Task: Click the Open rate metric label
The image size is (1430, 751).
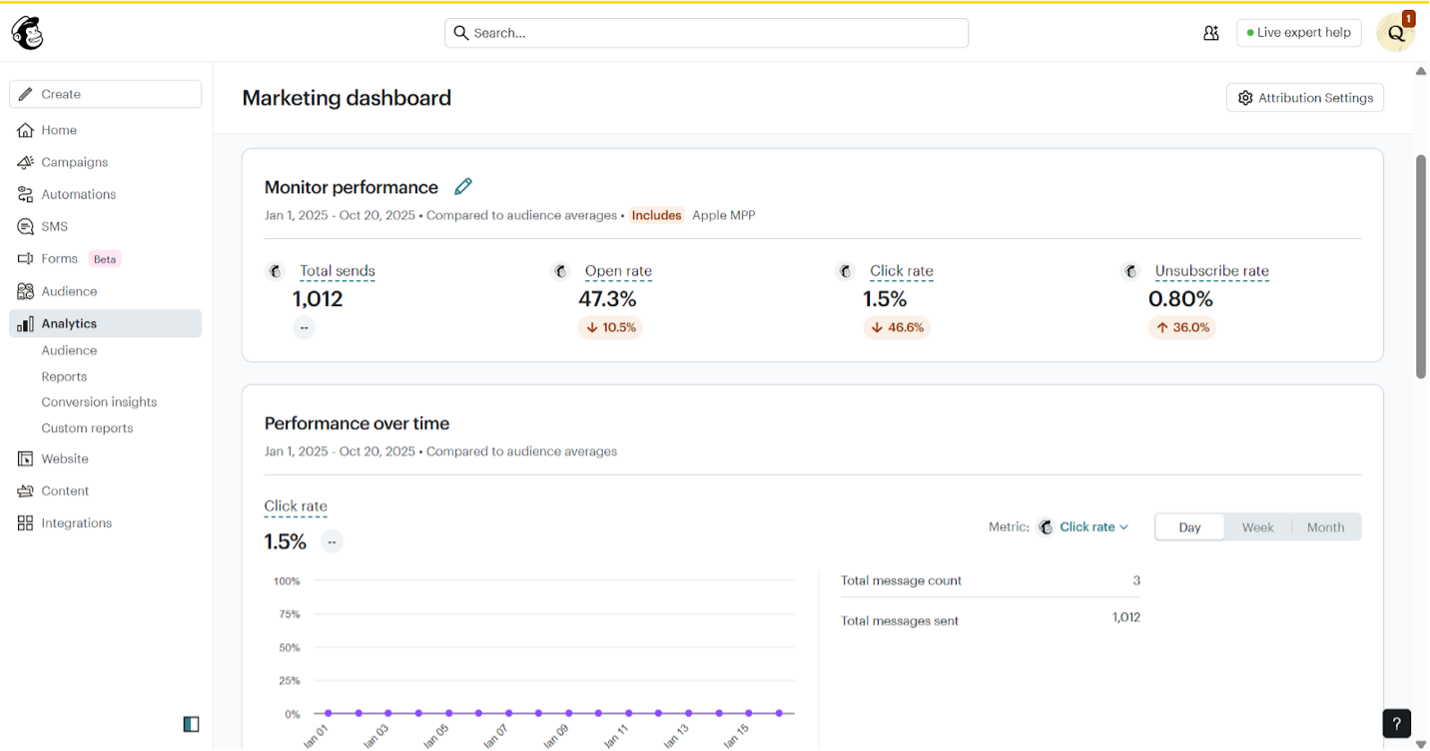Action: point(618,271)
